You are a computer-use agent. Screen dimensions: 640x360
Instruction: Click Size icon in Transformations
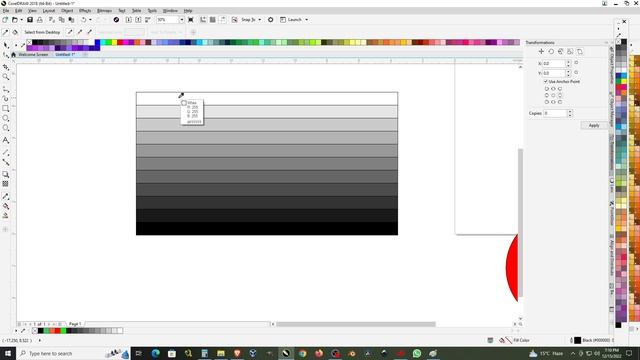click(570, 51)
